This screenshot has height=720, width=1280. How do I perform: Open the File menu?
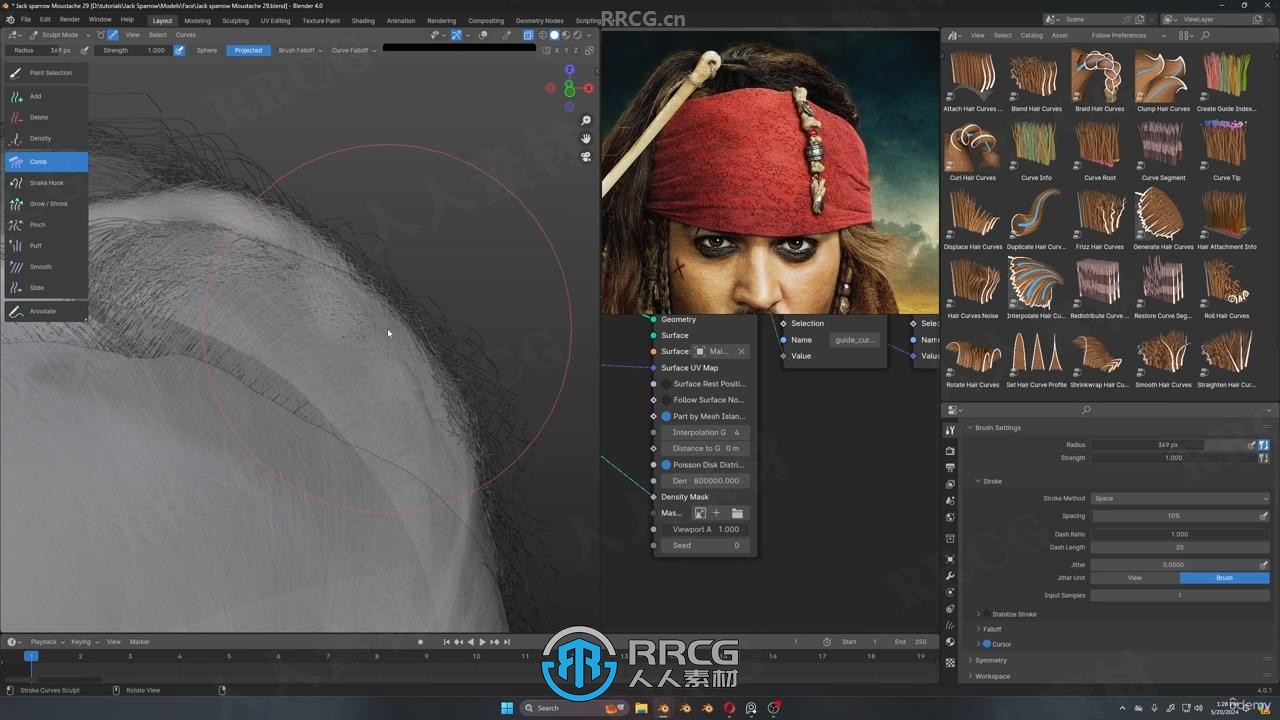pos(26,20)
